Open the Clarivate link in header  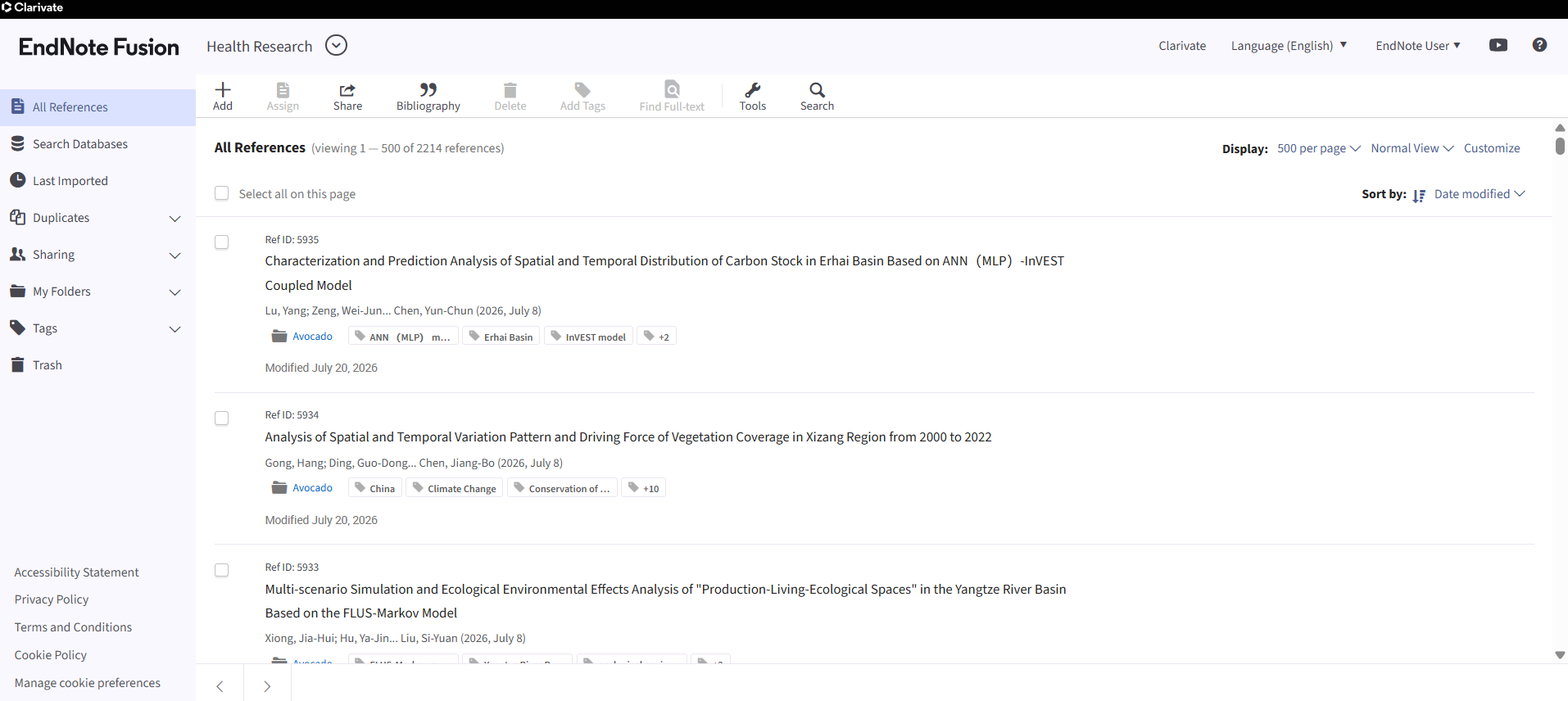click(x=1182, y=46)
